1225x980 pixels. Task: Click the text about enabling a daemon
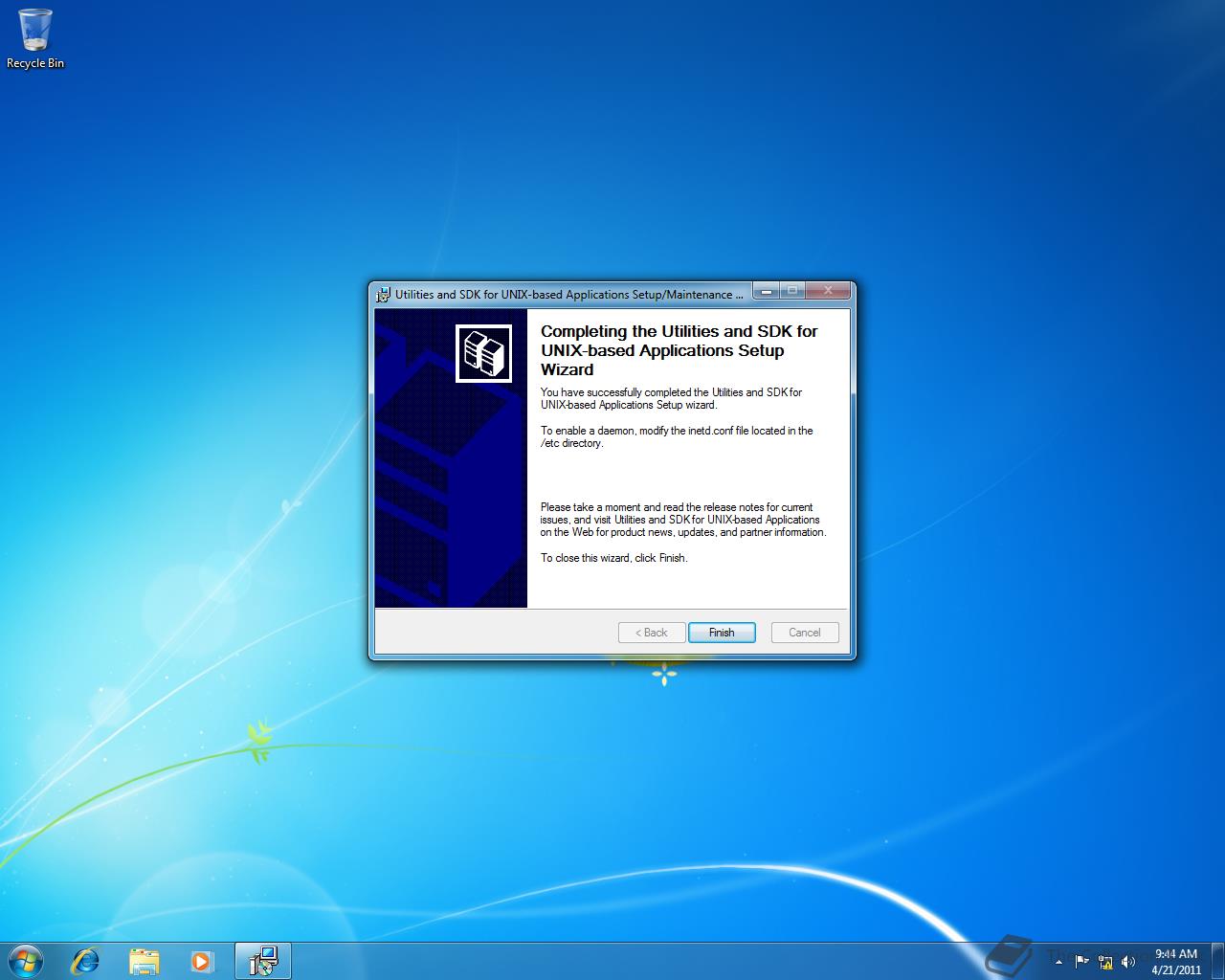point(677,436)
